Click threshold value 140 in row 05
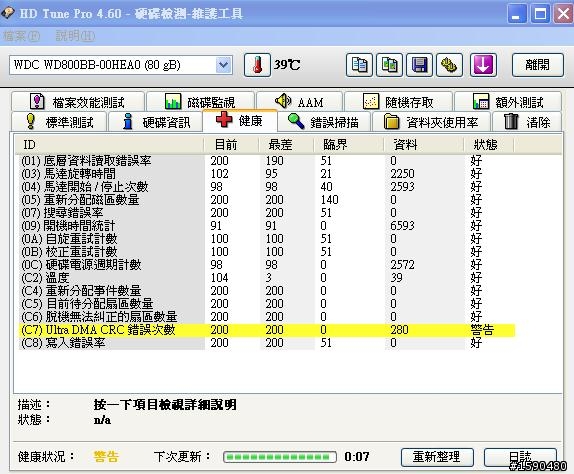This screenshot has width=574, height=474. coord(329,200)
